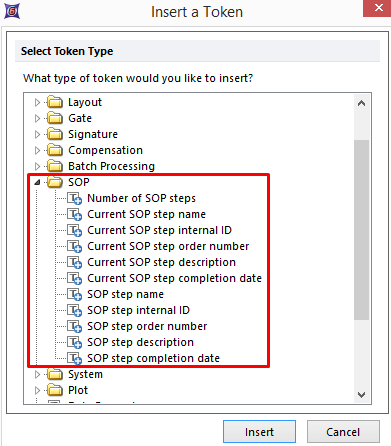
Task: Click the Insert button
Action: point(259,432)
